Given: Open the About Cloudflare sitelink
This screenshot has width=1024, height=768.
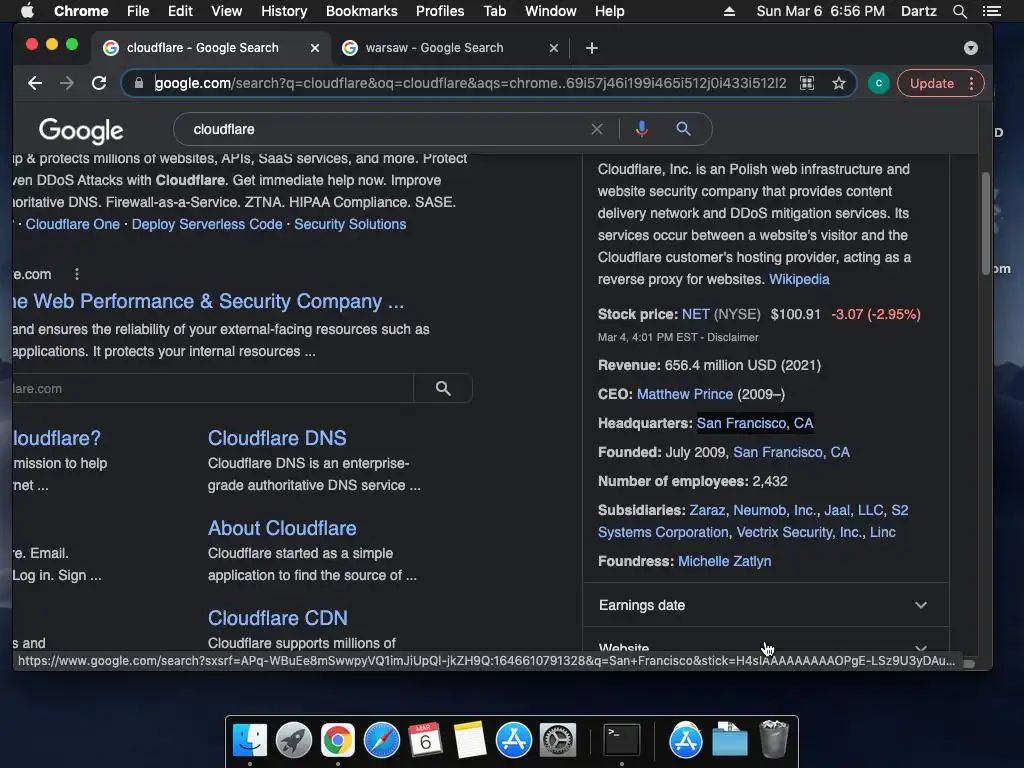Looking at the screenshot, I should [x=282, y=528].
